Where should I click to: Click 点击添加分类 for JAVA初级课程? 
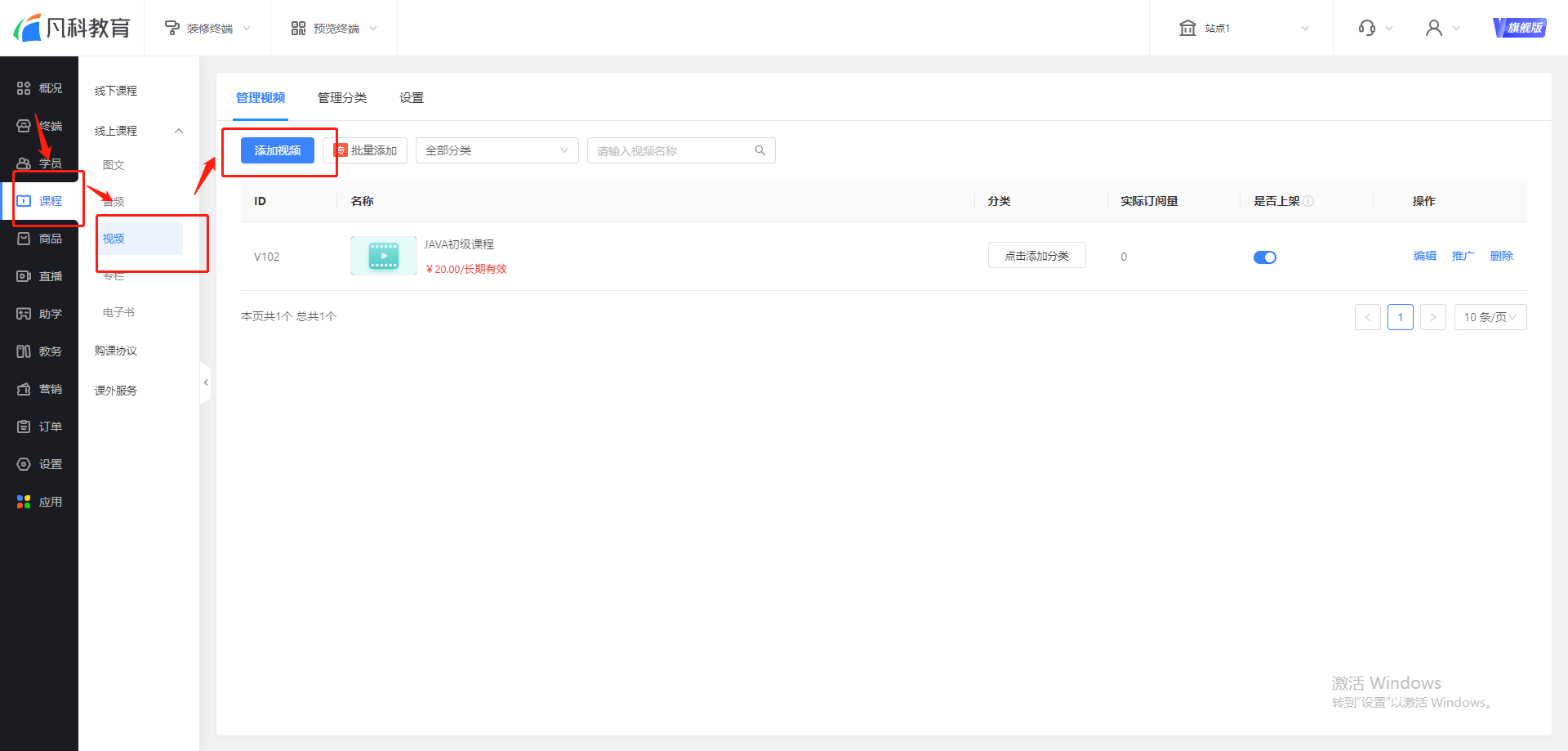point(1037,256)
